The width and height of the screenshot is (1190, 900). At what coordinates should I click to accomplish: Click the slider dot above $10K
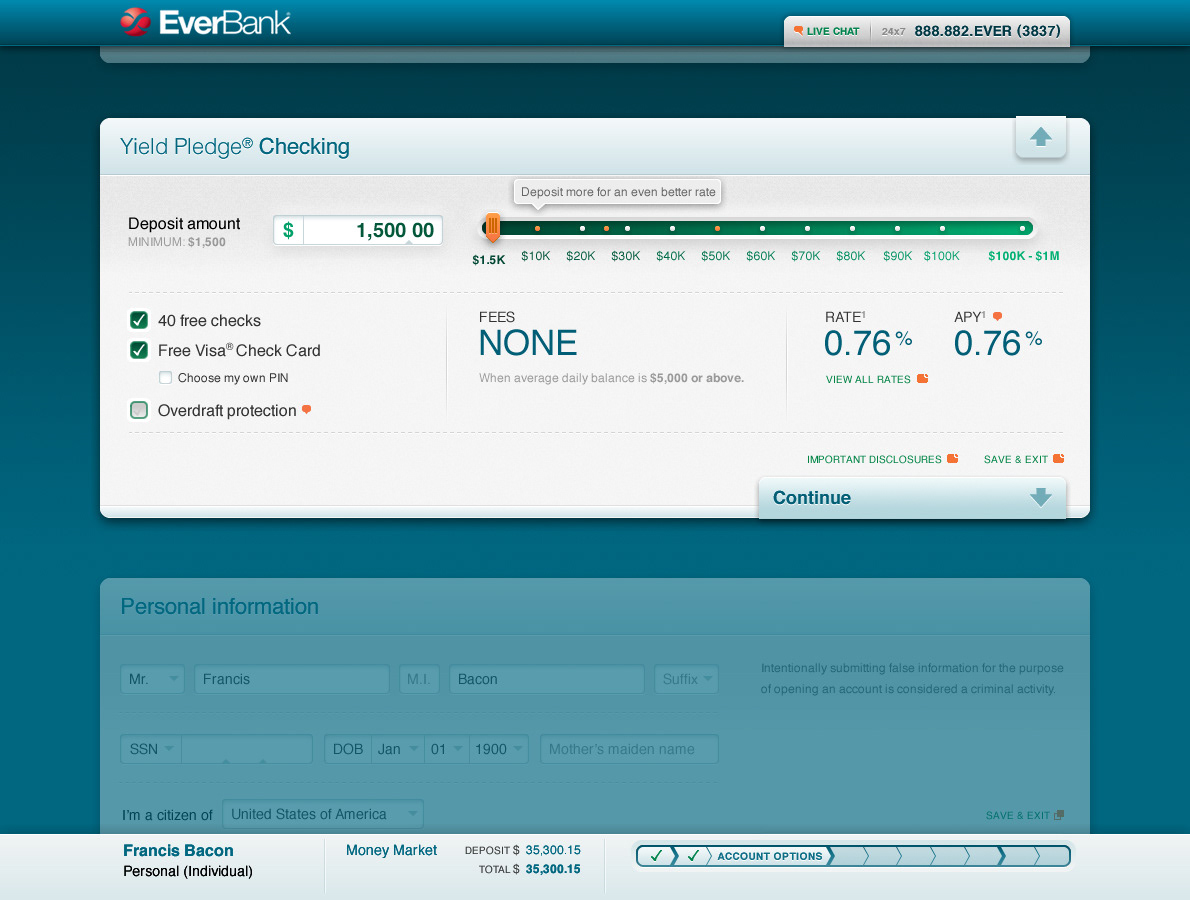(537, 228)
